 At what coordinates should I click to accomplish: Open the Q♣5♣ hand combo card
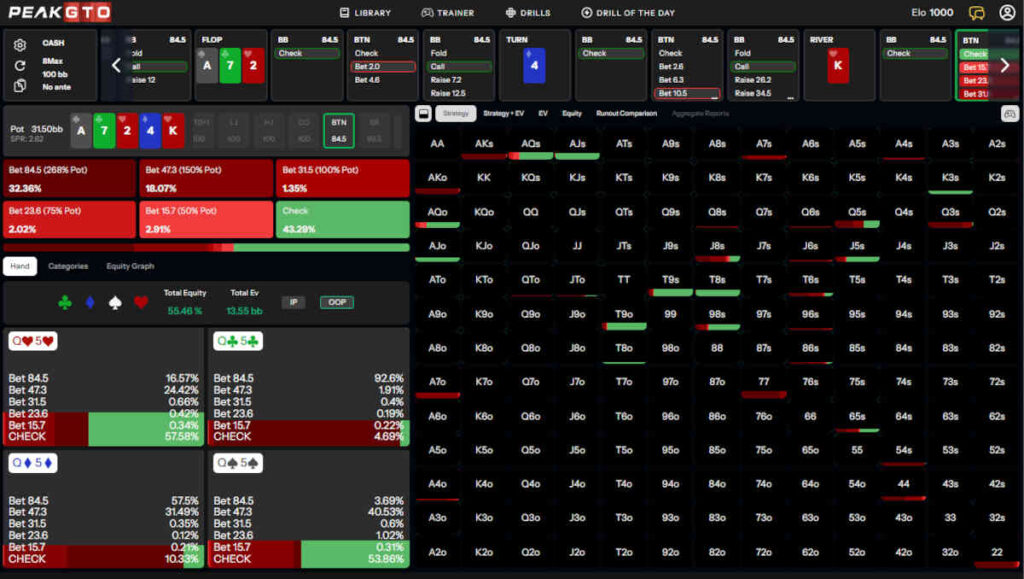point(309,387)
